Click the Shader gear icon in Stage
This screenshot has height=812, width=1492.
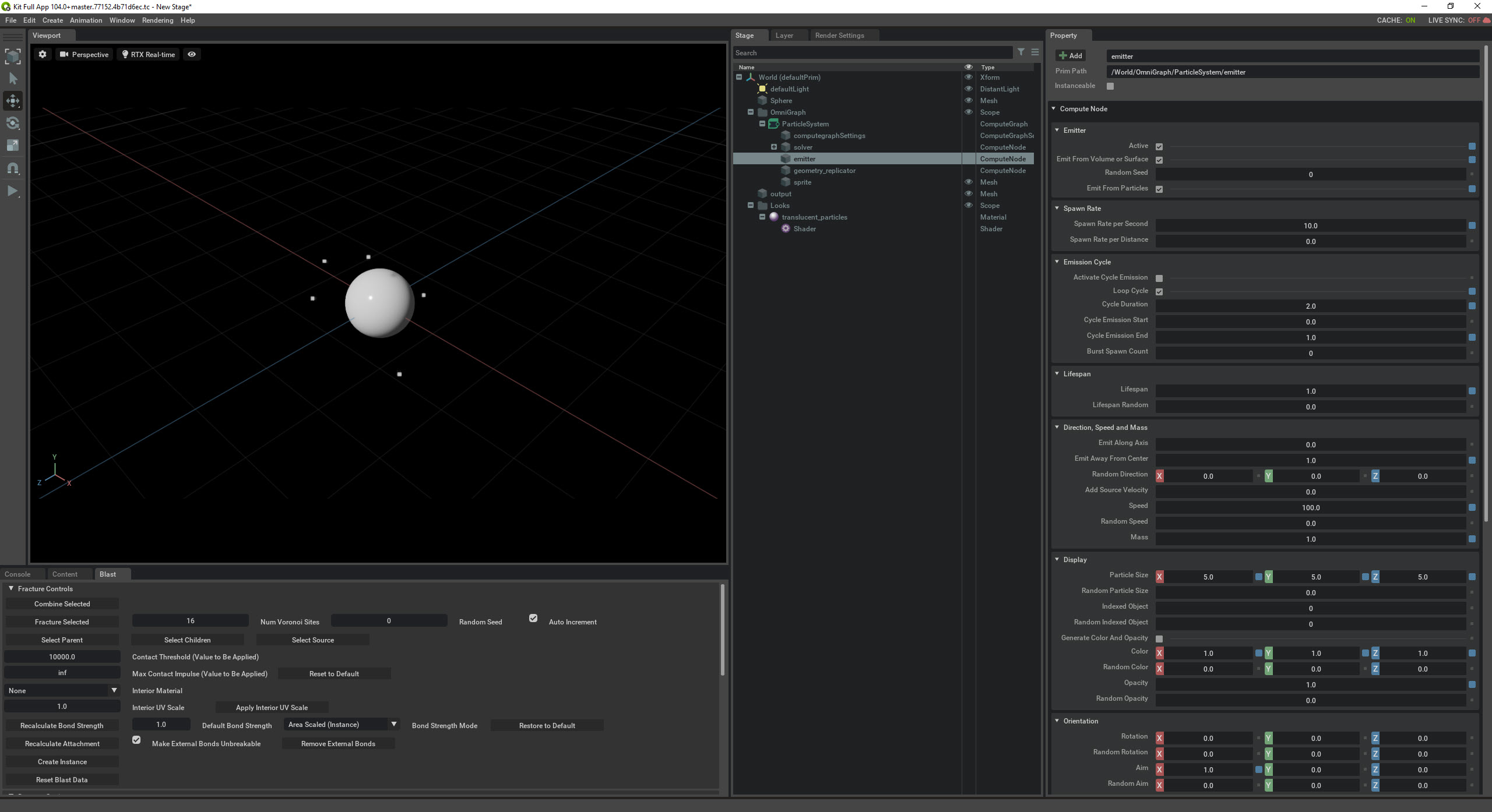click(786, 229)
